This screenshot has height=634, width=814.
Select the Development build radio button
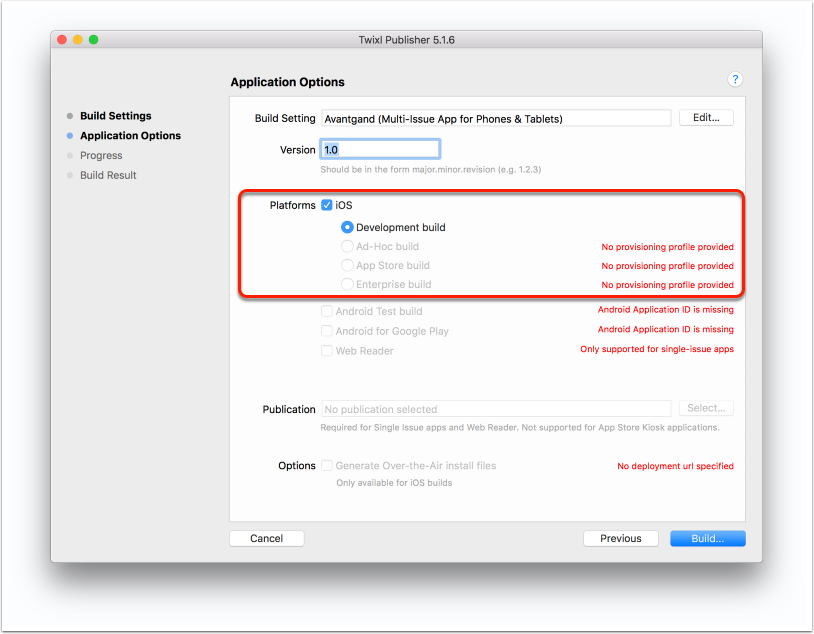pos(347,227)
